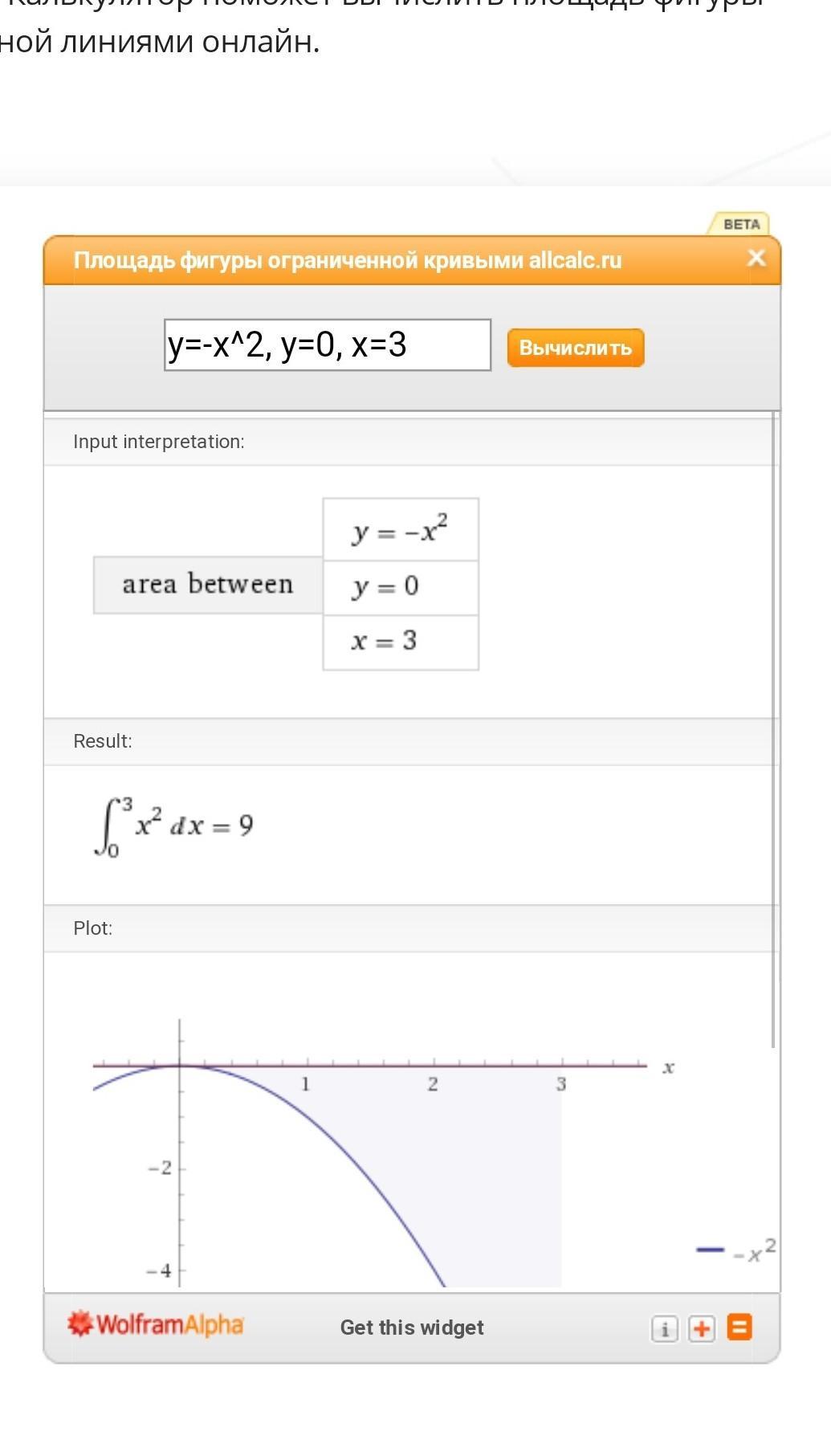Click the integral result formula

(x=175, y=826)
